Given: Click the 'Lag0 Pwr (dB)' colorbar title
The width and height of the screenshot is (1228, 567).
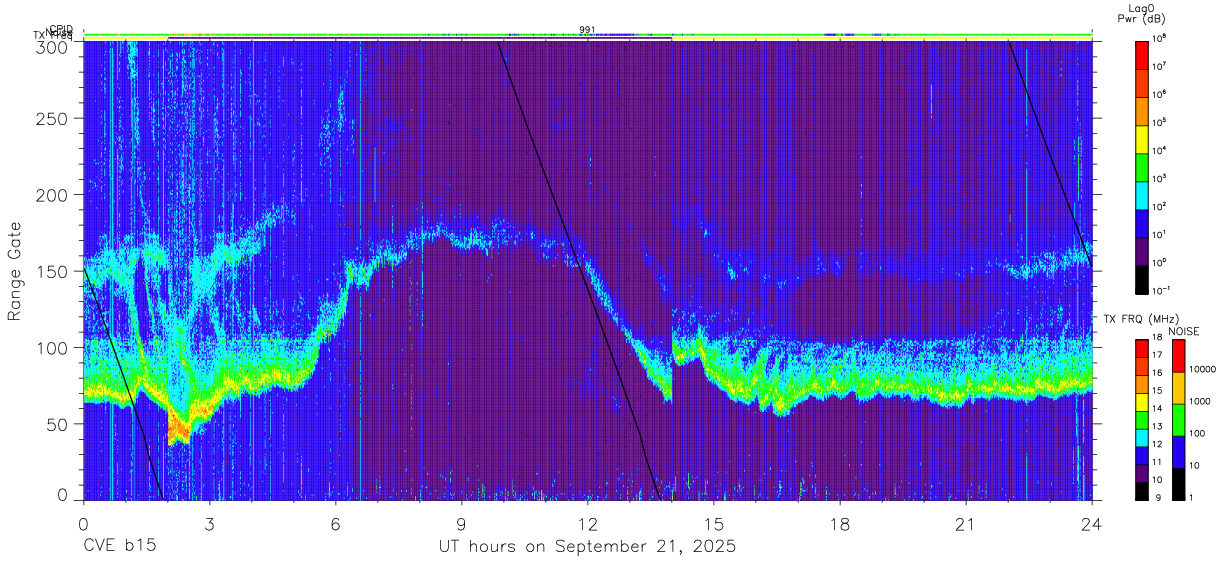Looking at the screenshot, I should pos(1141,13).
